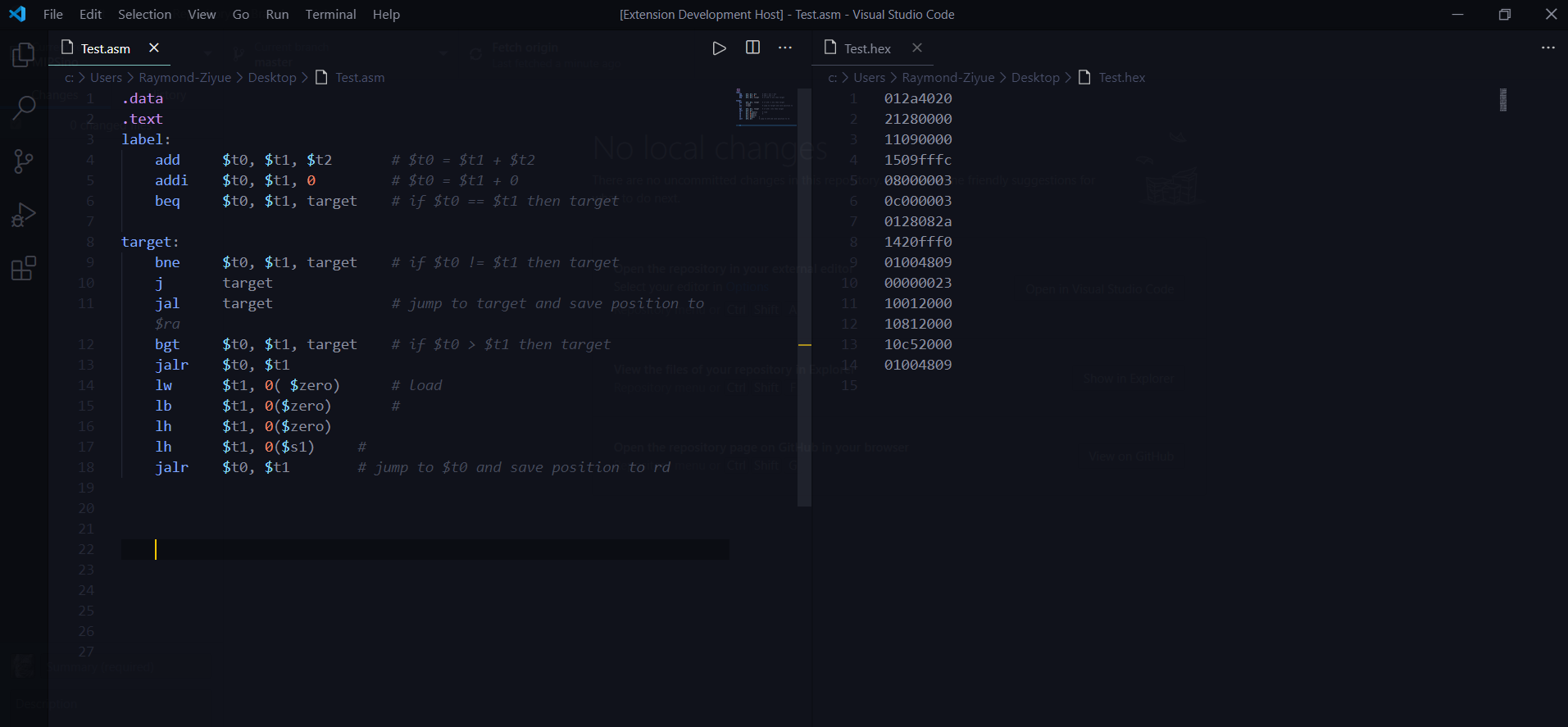Click the jalr instruction on line 18

coord(171,467)
